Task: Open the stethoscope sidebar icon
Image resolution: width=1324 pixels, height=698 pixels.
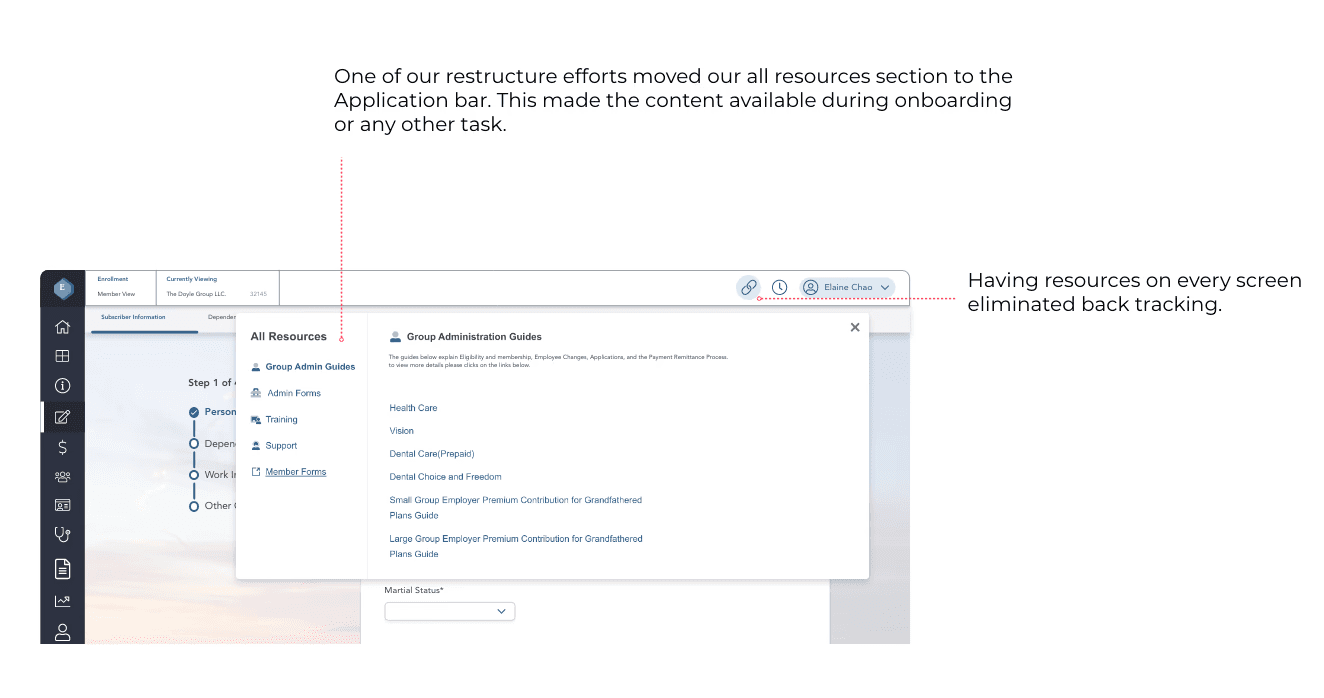Action: [63, 535]
